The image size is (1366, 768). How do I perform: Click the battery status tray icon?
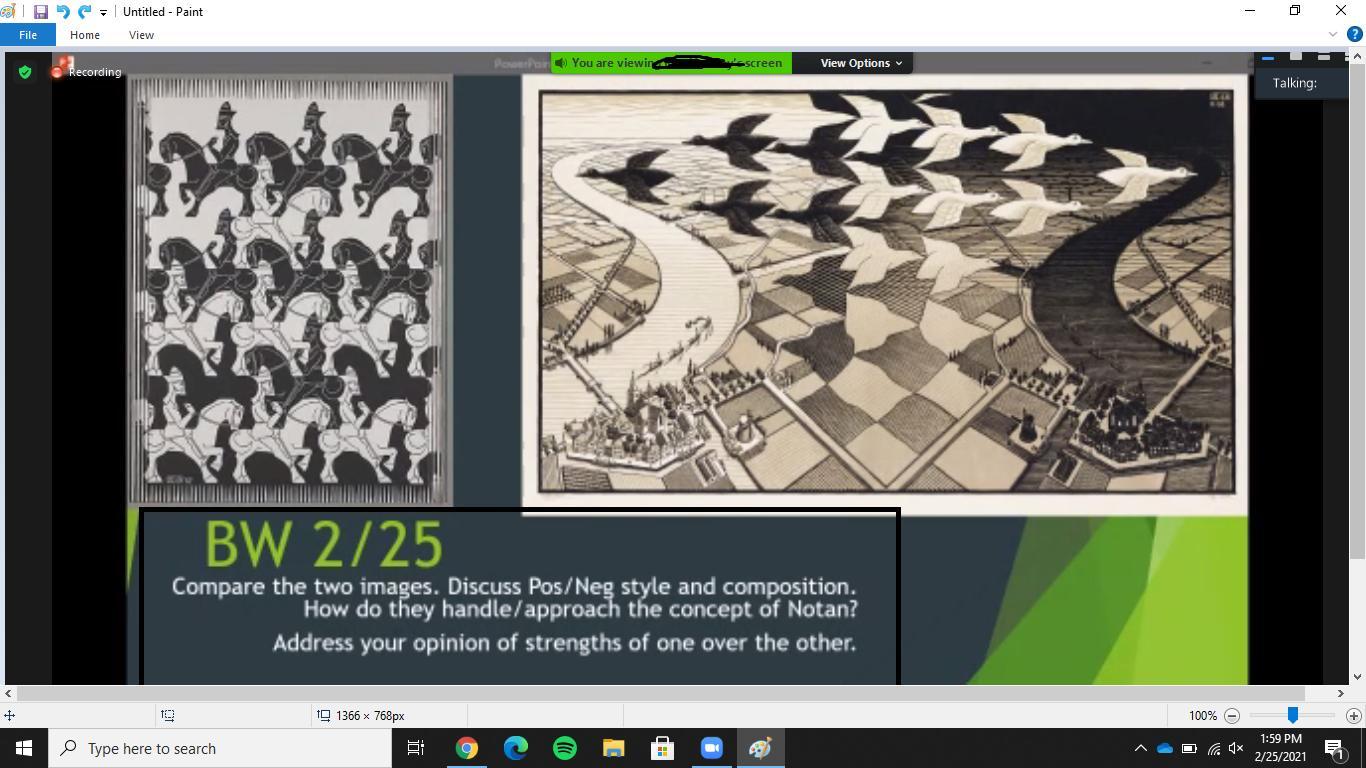click(1189, 748)
